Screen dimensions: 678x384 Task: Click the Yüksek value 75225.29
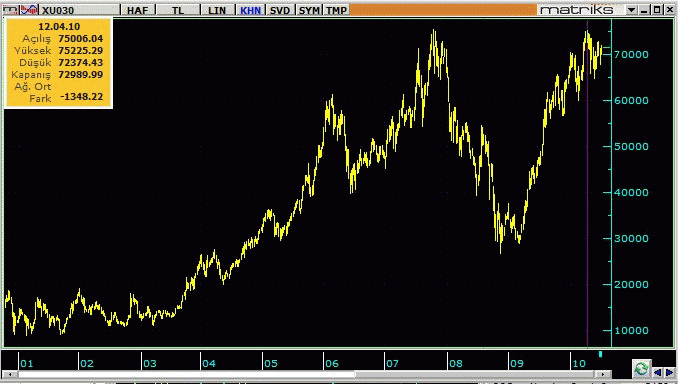(81, 51)
